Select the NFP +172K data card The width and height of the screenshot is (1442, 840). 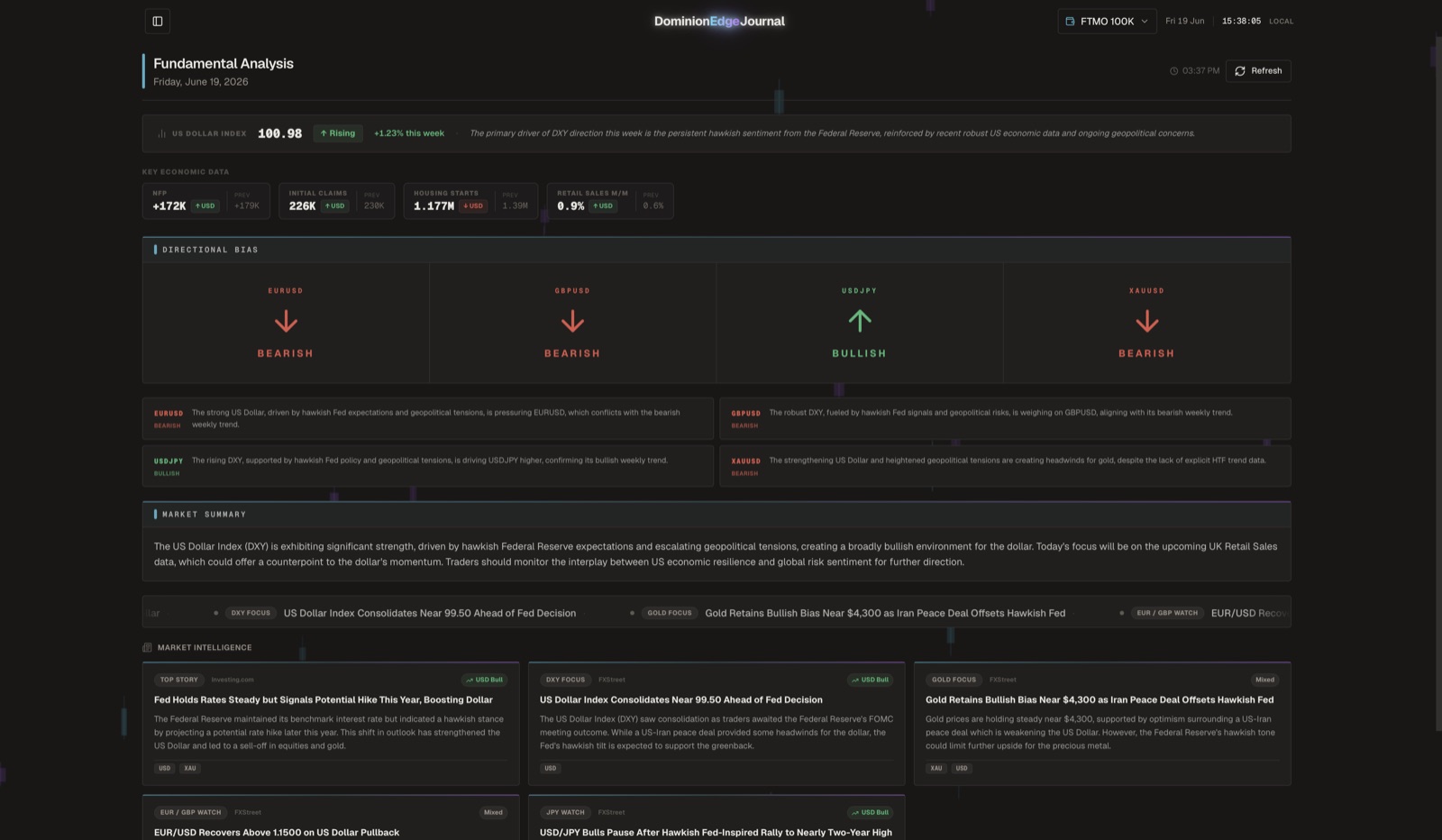205,200
